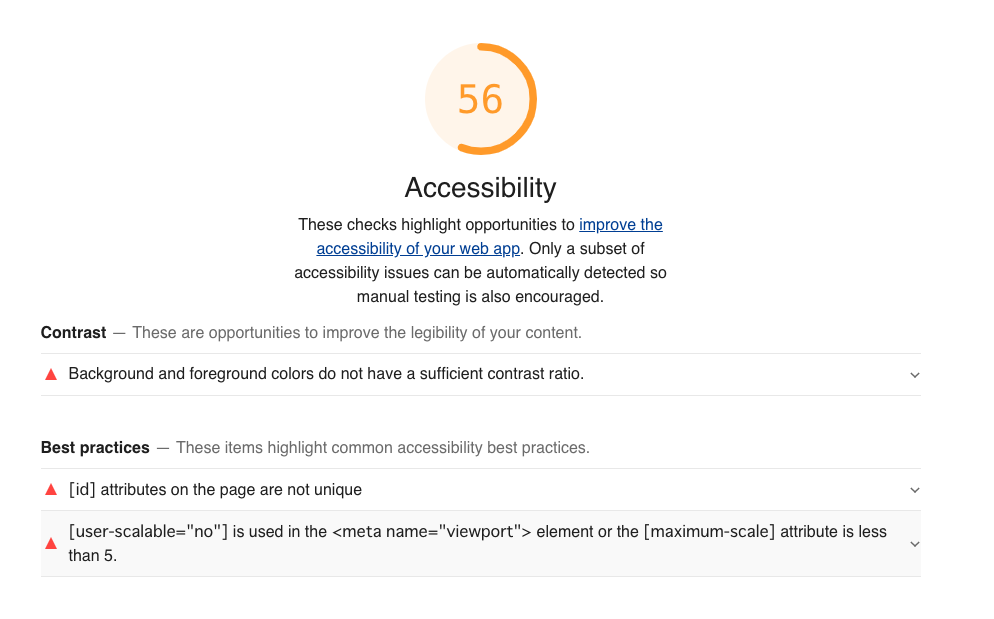Click the warning triangle next to the user-scalable audit
Screen dimensions: 994x619
(50, 544)
